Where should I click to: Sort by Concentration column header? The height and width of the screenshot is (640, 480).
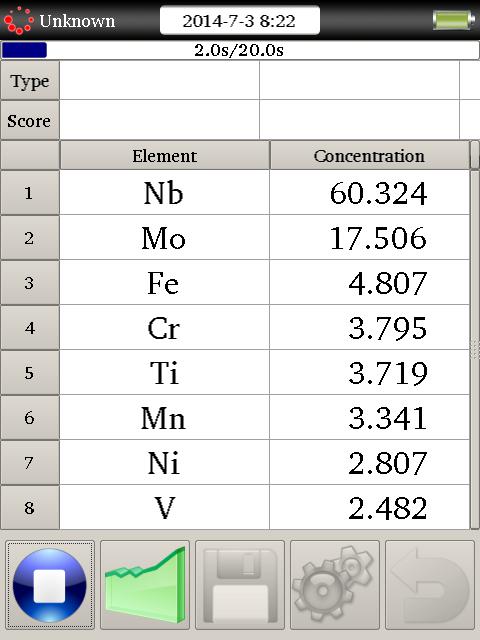point(369,156)
